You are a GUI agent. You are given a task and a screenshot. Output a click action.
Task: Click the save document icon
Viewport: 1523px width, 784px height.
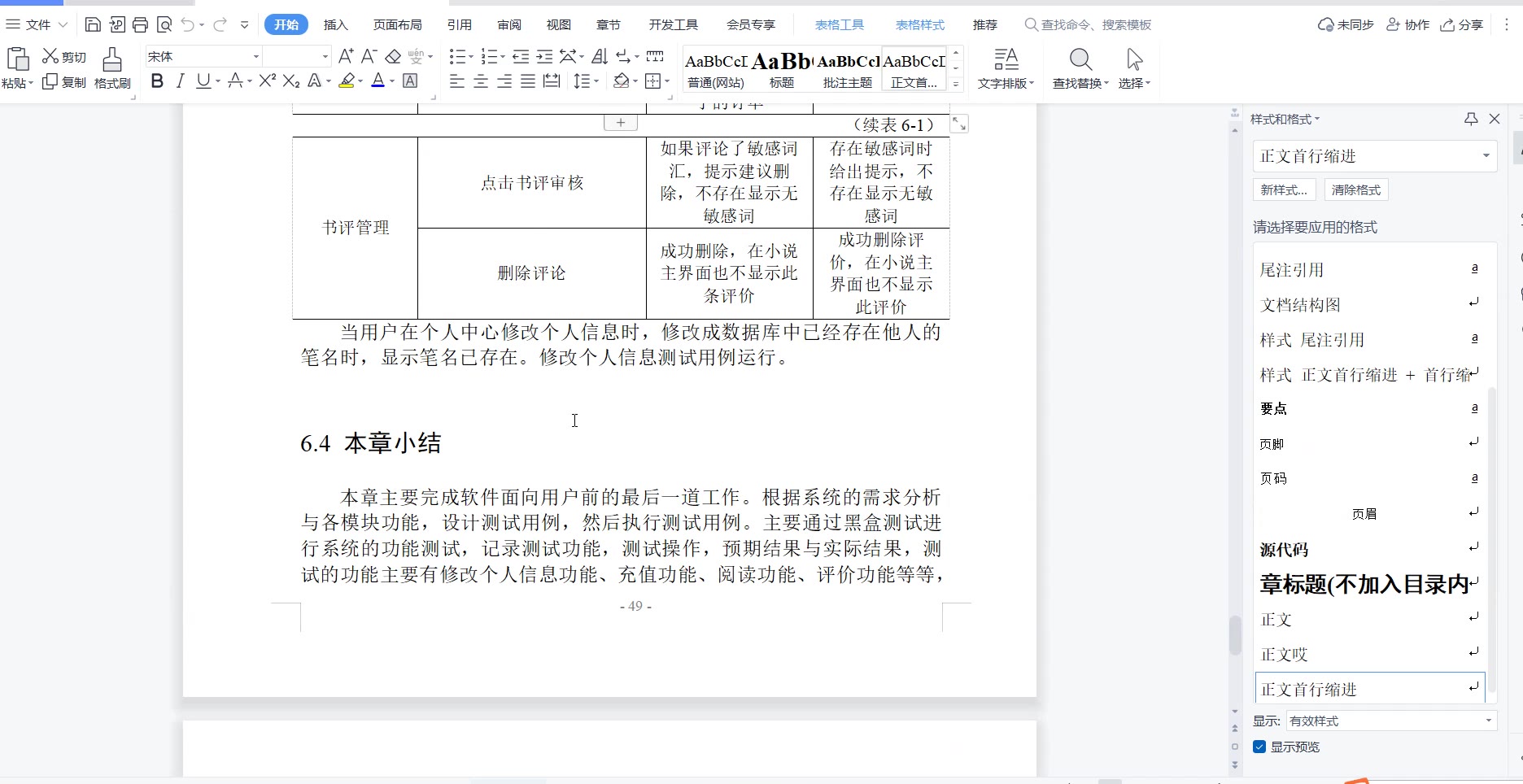click(93, 25)
